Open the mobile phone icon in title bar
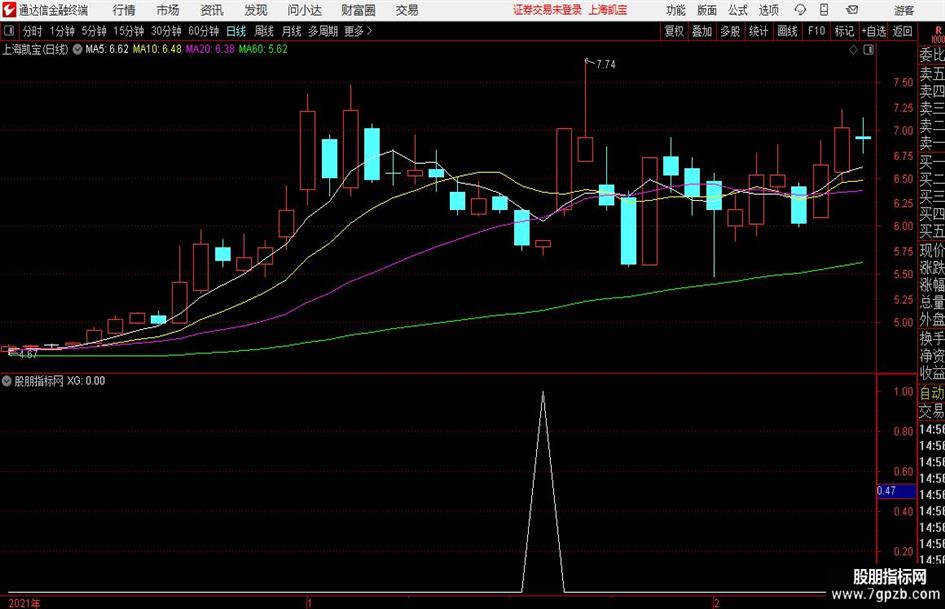This screenshot has height=609, width=945. 824,10
